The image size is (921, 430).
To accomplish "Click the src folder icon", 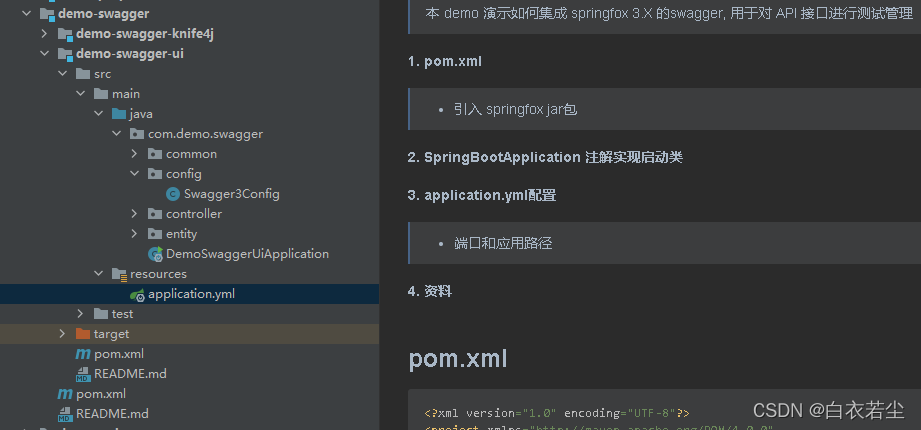I will pos(83,73).
